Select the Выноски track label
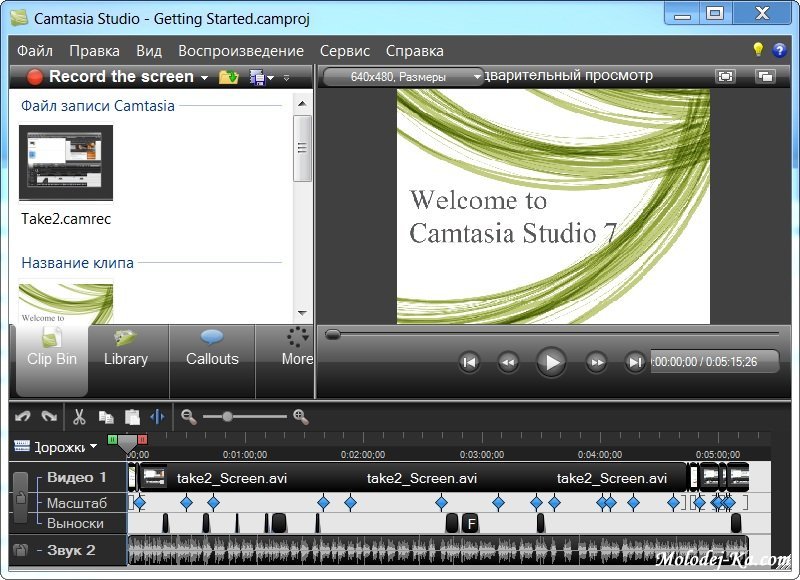800x580 pixels. [75, 523]
